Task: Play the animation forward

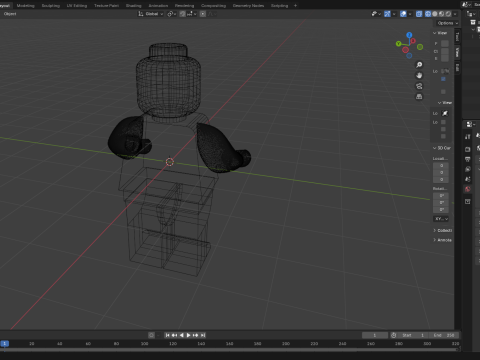Action: [188, 335]
